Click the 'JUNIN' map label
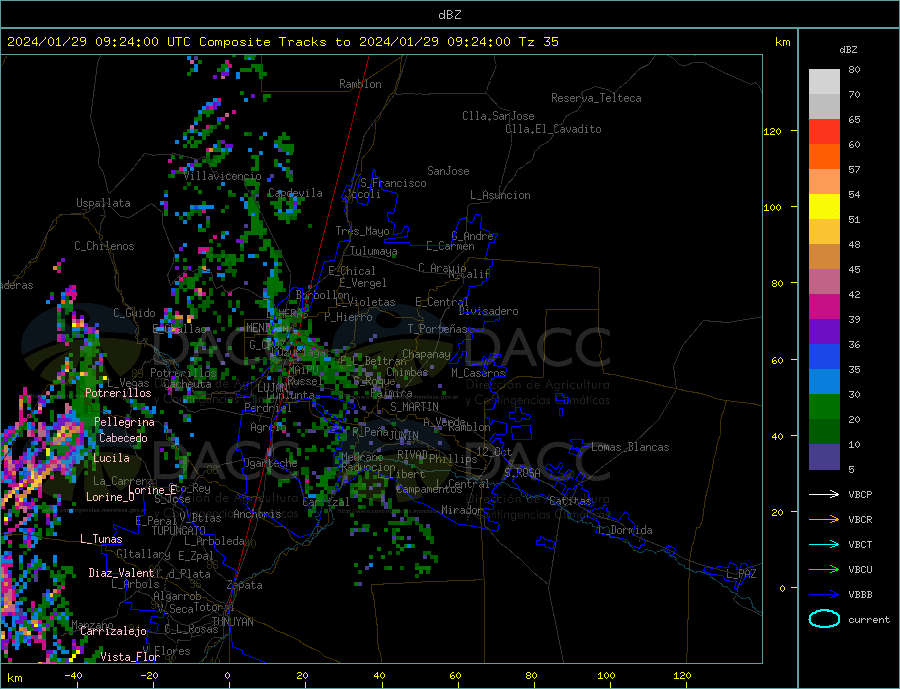 [x=404, y=436]
